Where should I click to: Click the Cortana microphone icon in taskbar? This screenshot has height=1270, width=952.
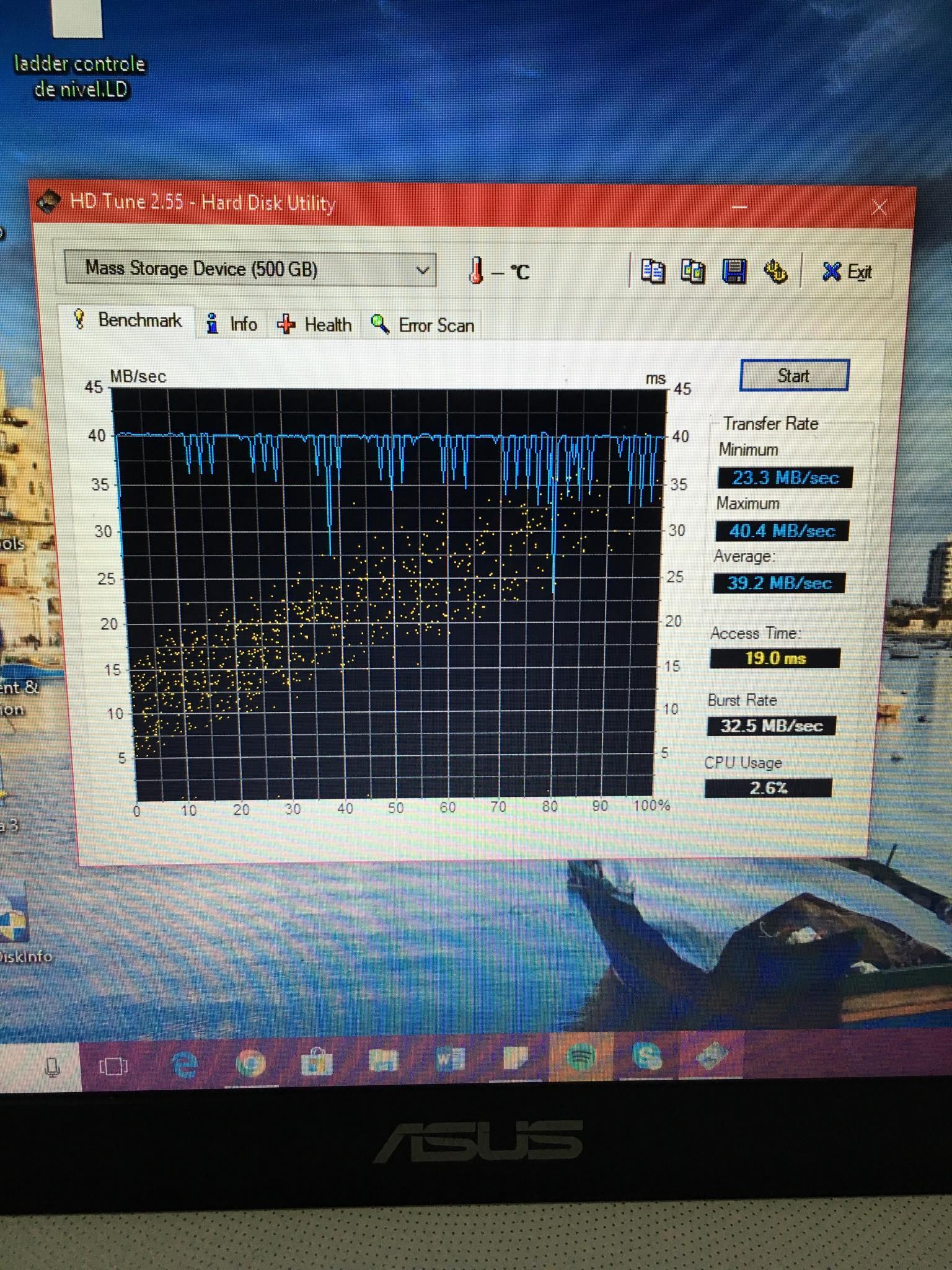pos(53,1067)
